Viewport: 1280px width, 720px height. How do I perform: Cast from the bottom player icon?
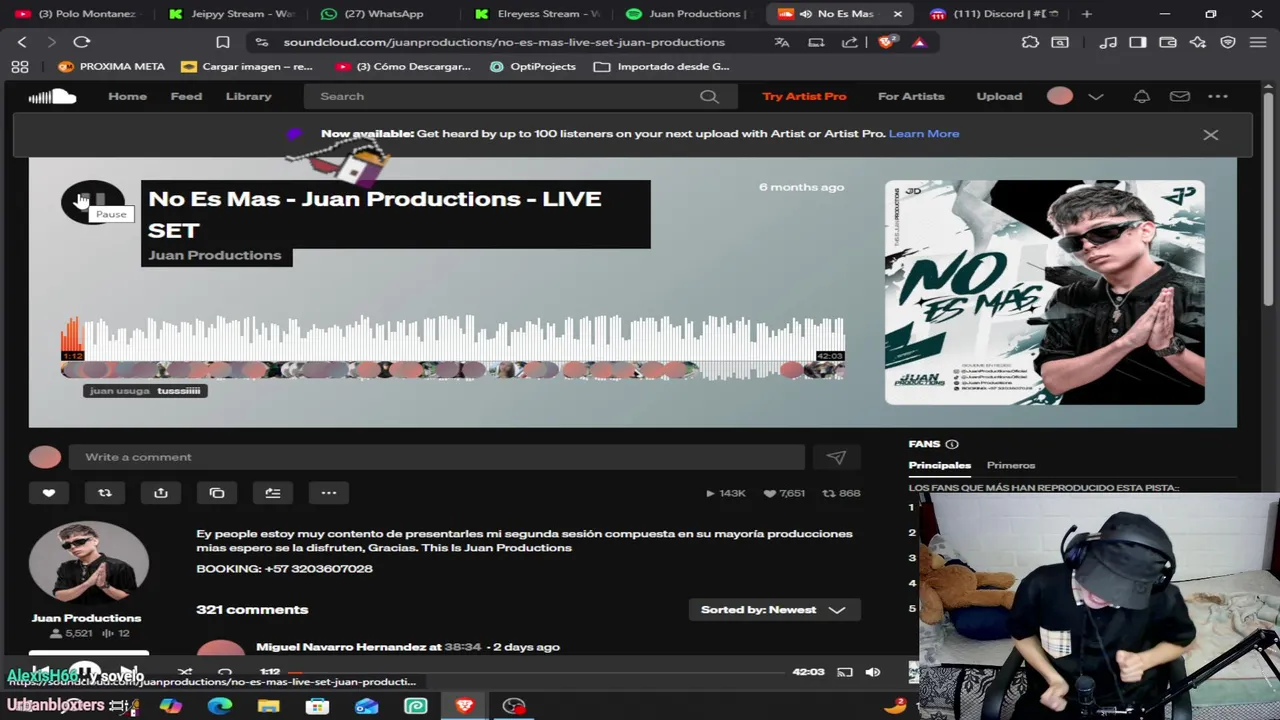click(844, 672)
